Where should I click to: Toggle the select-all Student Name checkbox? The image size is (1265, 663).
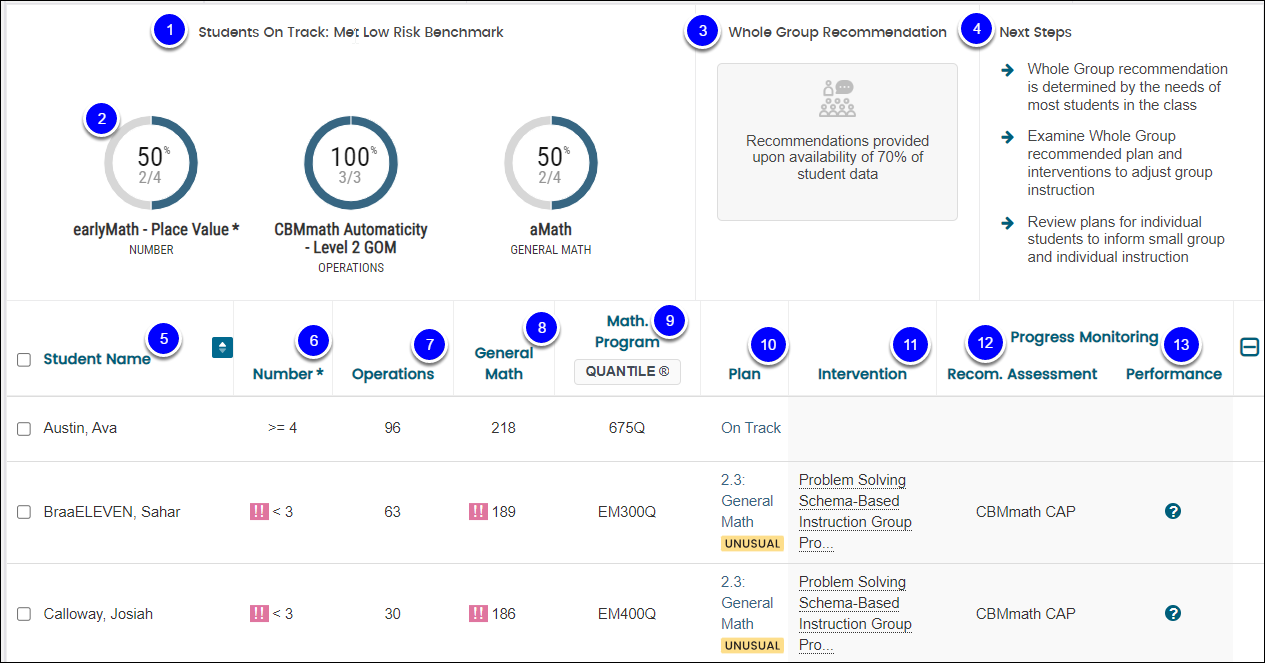24,360
